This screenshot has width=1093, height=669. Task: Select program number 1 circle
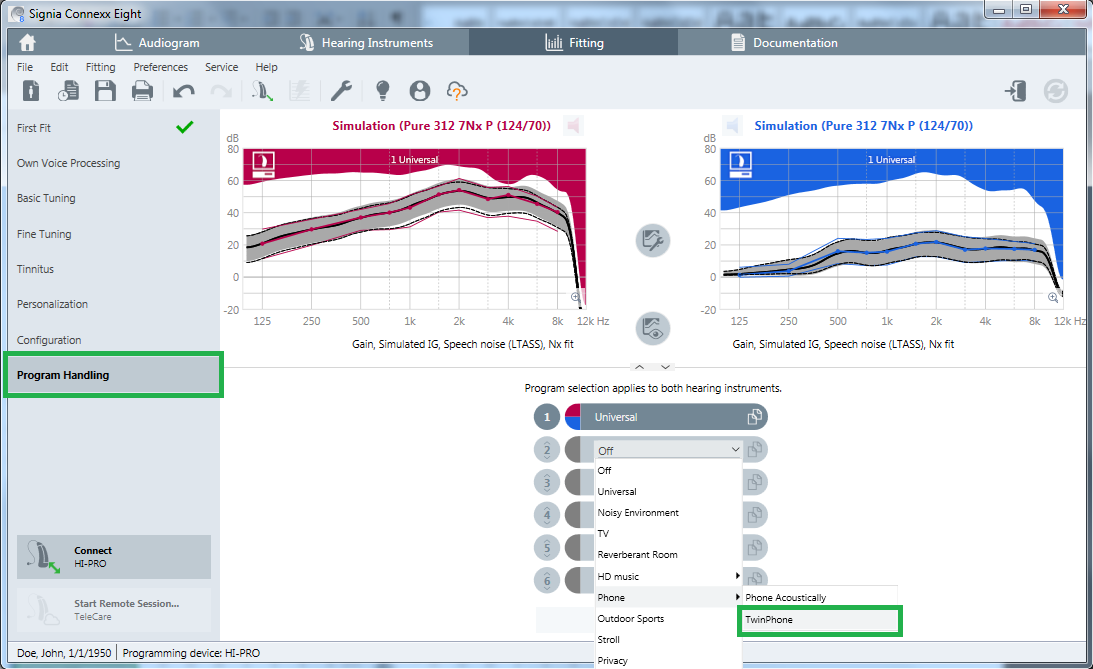[x=546, y=417]
